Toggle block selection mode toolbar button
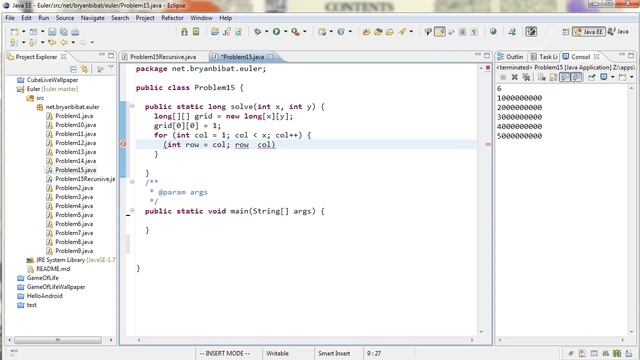The image size is (640, 360). 462,31
